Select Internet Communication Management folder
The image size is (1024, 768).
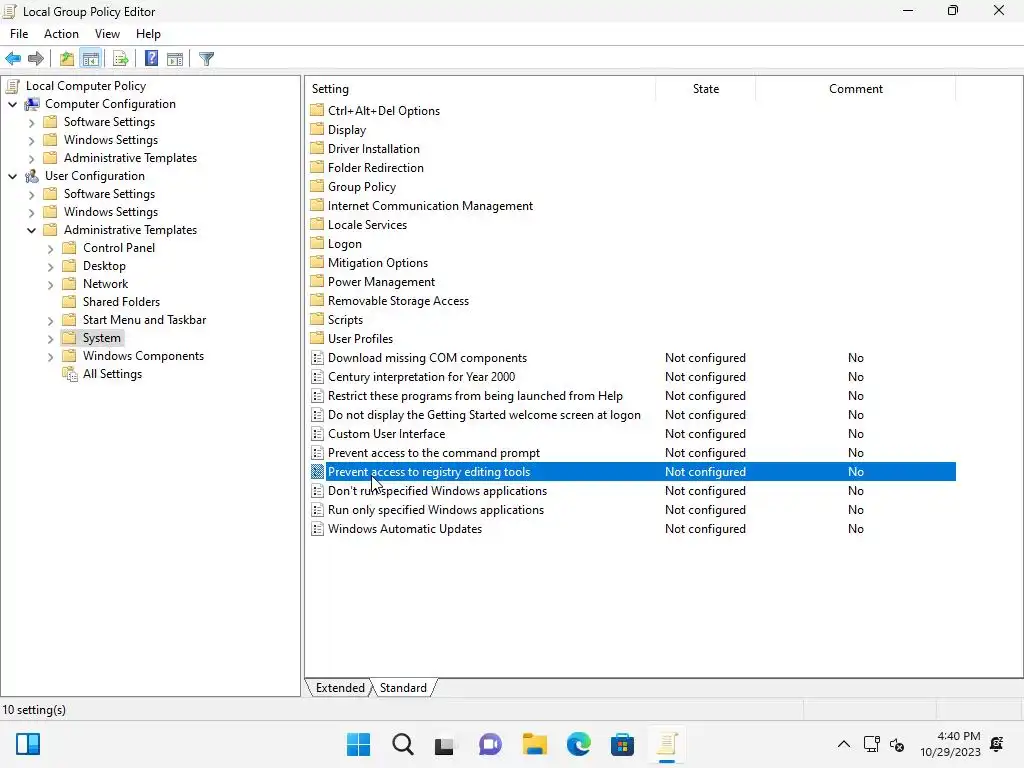click(x=430, y=206)
